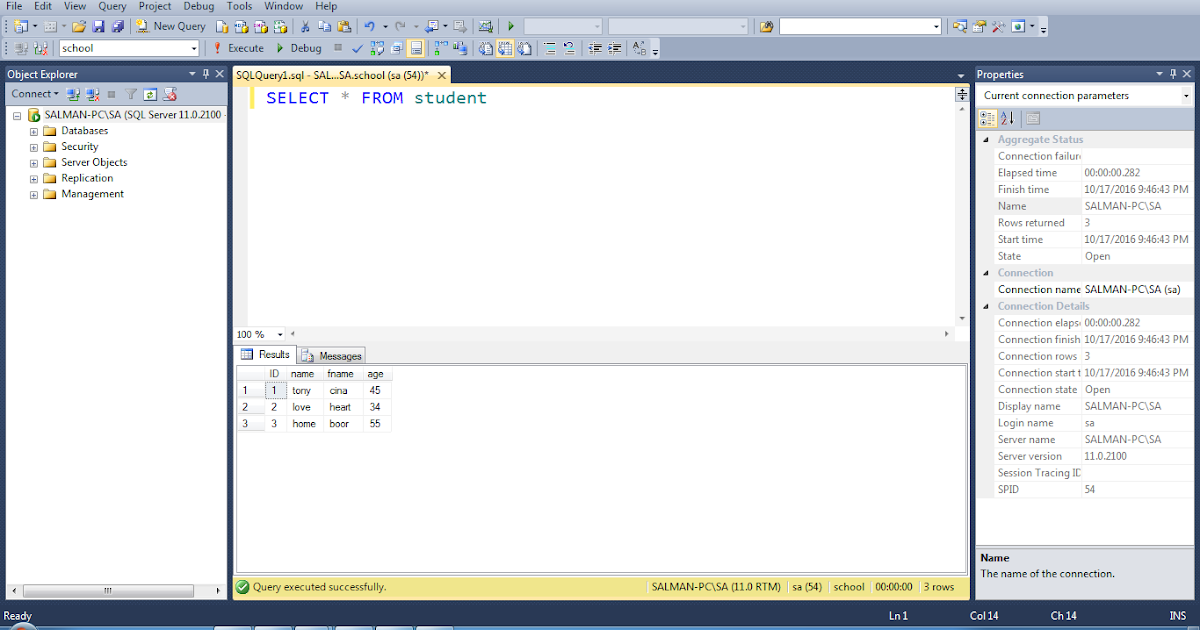The height and width of the screenshot is (630, 1200).
Task: Click the Save icon on the toolbar
Action: [x=100, y=26]
